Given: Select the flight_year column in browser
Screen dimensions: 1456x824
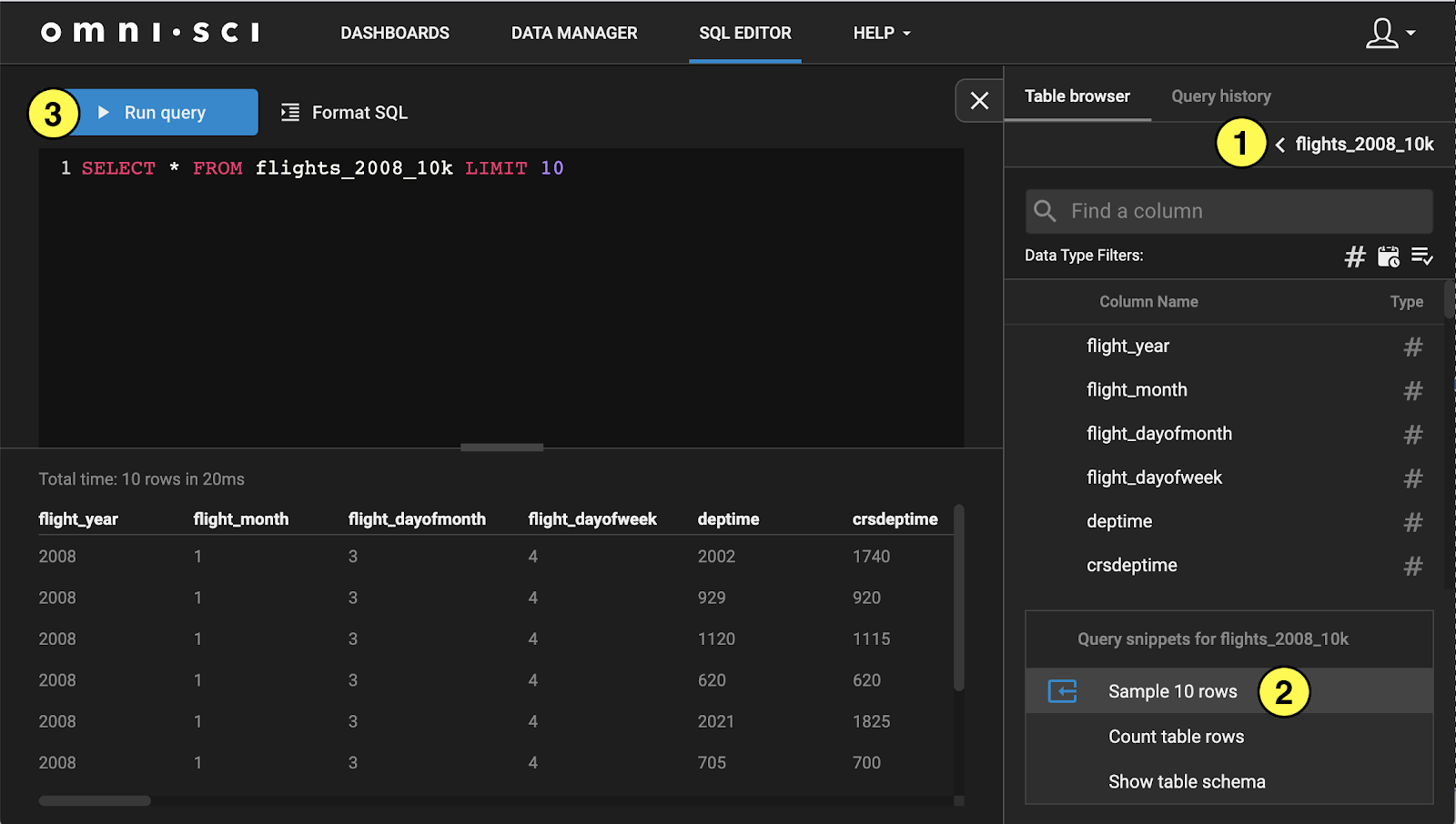Looking at the screenshot, I should 1127,346.
